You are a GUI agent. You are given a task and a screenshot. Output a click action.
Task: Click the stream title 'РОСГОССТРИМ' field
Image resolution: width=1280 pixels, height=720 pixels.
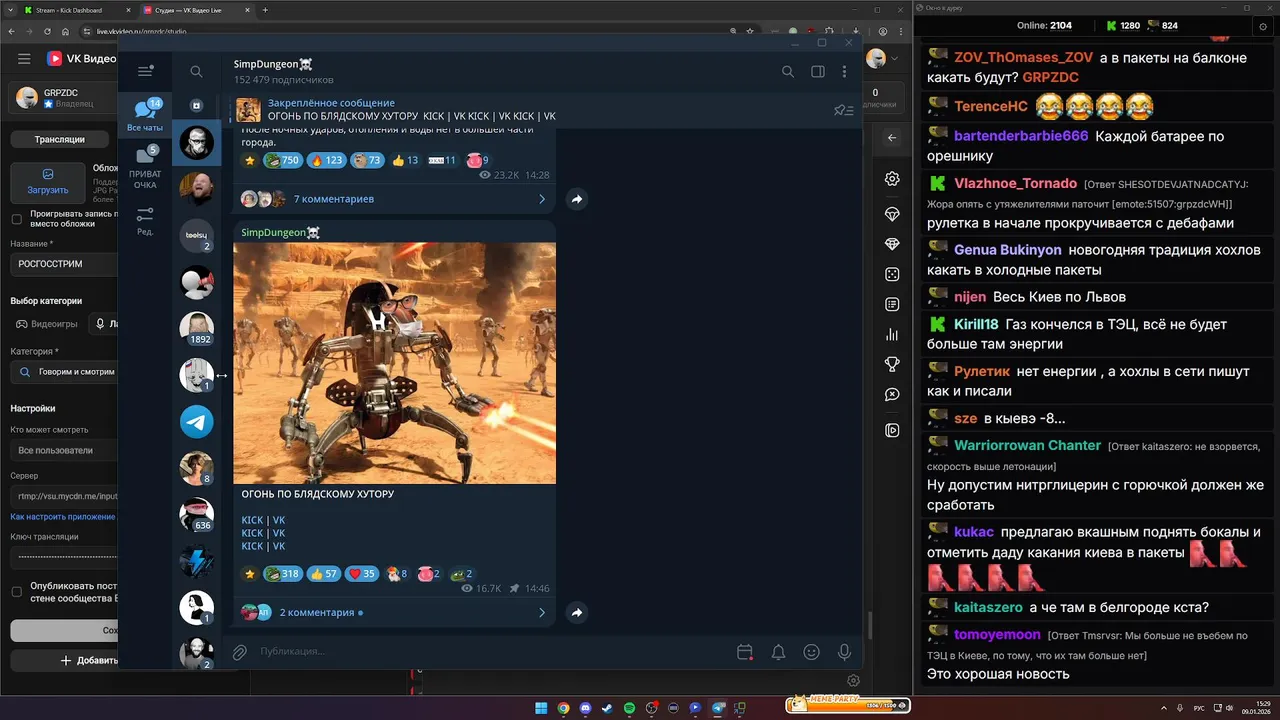coord(64,264)
